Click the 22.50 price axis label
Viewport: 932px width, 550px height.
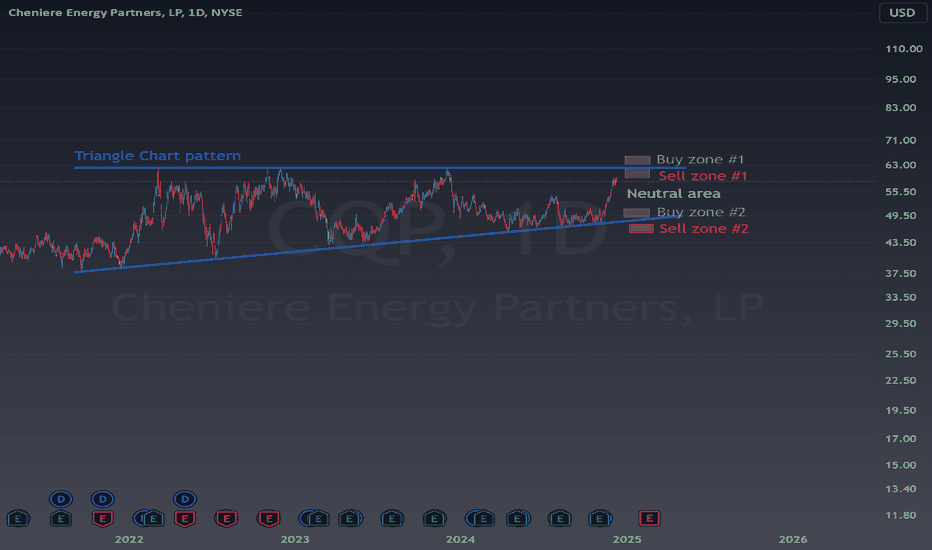tap(900, 380)
